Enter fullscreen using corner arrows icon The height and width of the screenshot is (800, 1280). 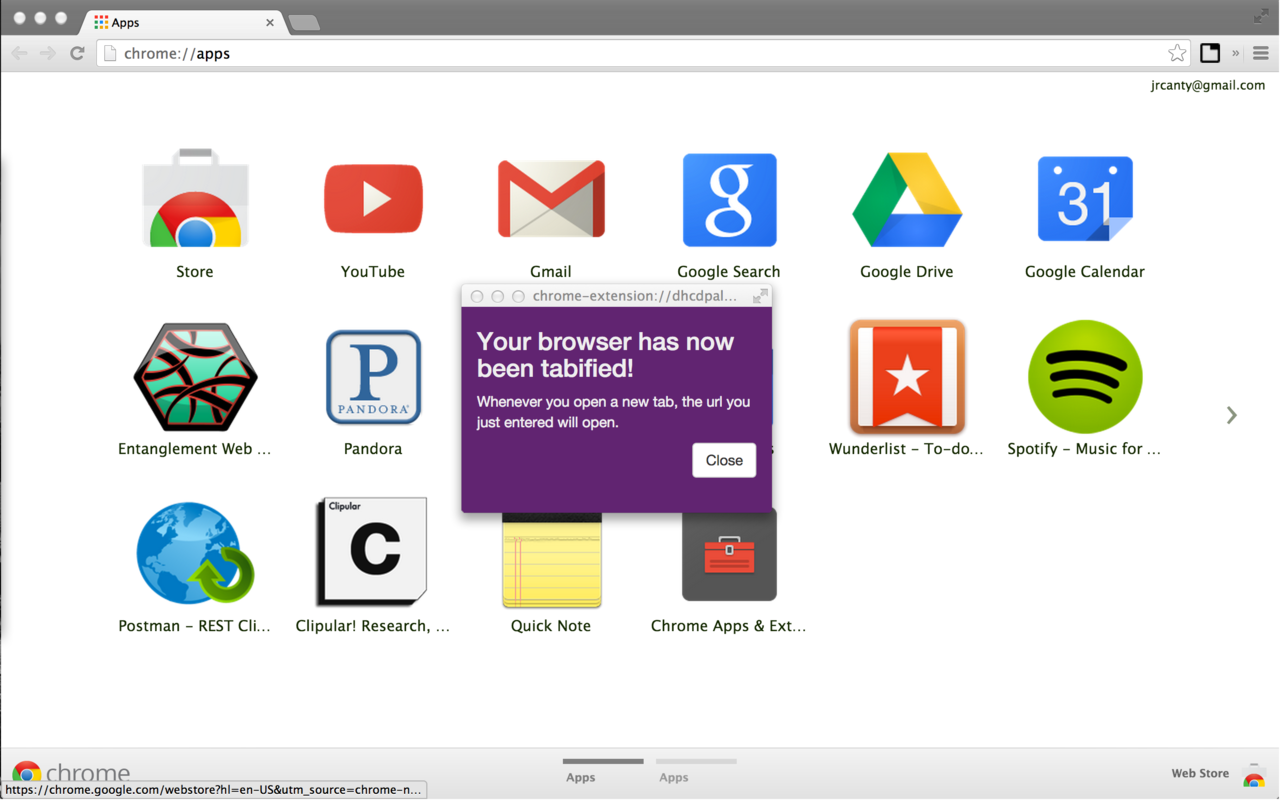pos(1260,16)
